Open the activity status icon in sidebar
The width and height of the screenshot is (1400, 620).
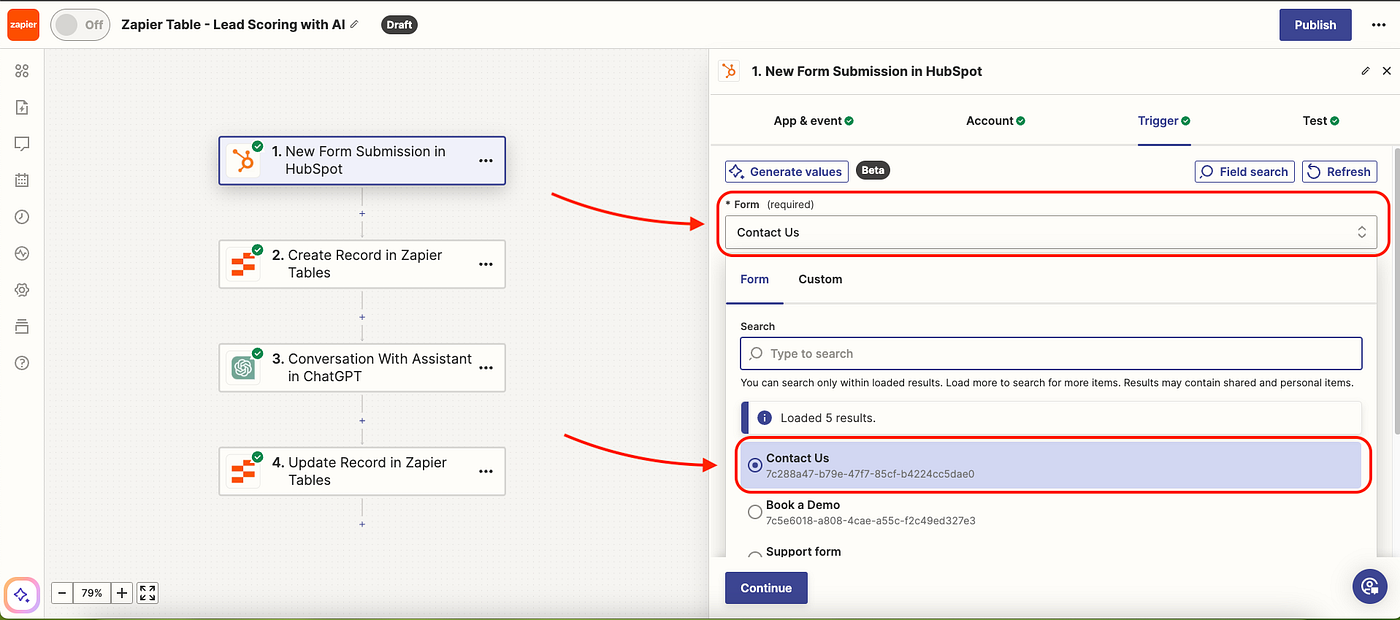click(x=22, y=254)
